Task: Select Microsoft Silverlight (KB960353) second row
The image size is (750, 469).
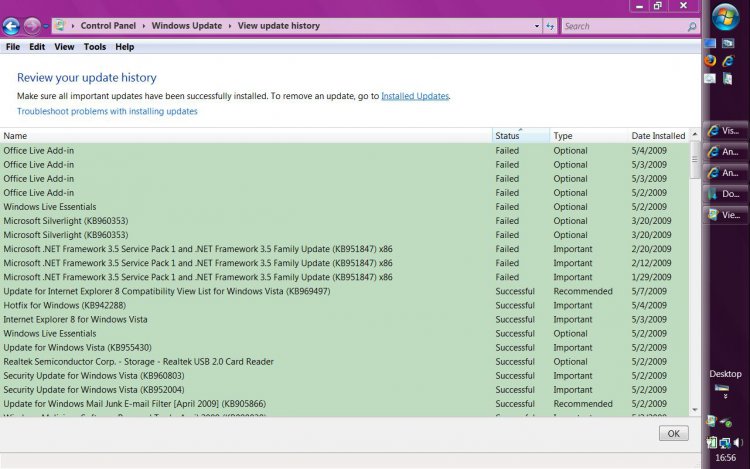Action: tap(344, 235)
